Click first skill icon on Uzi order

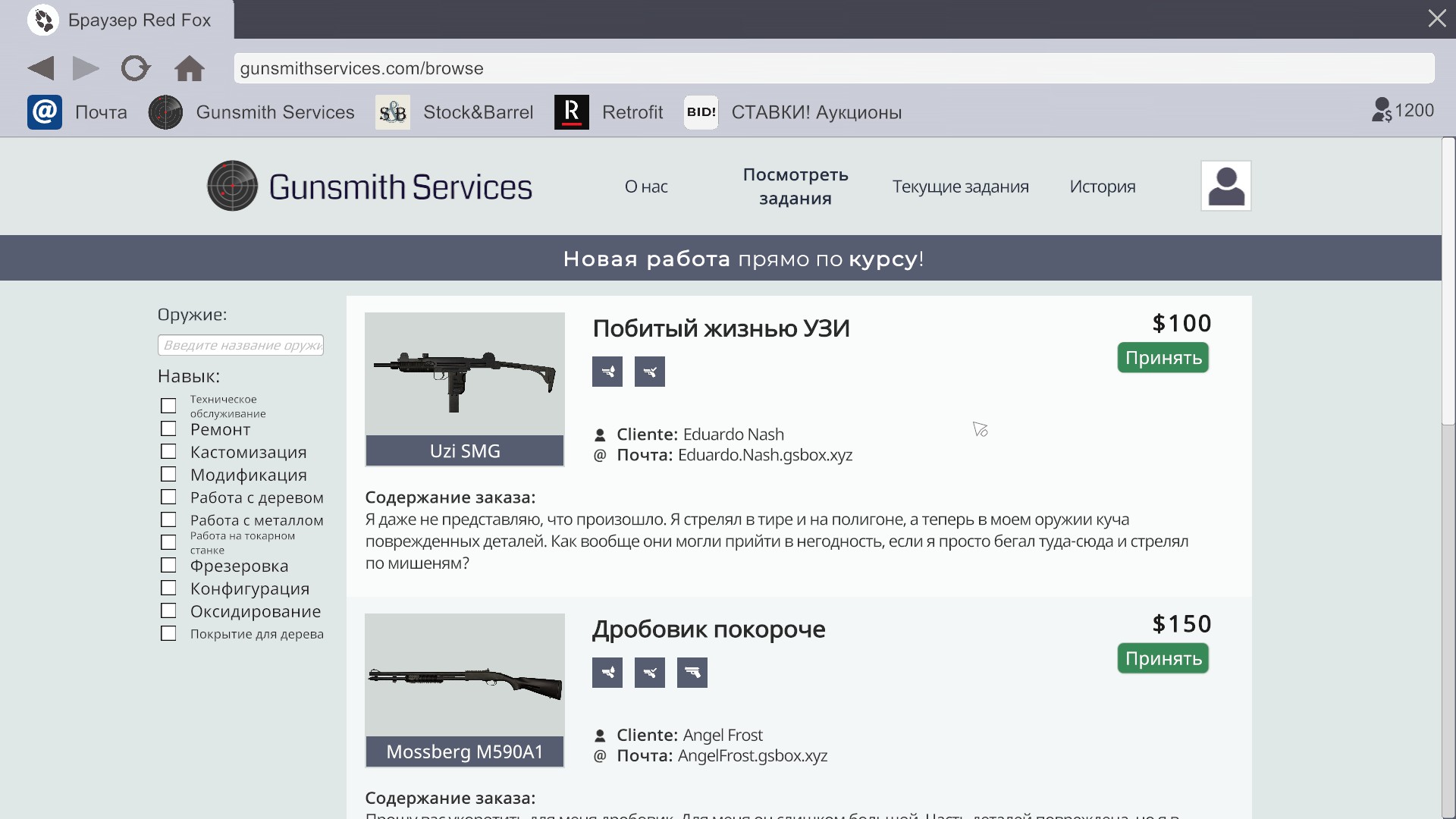(607, 372)
